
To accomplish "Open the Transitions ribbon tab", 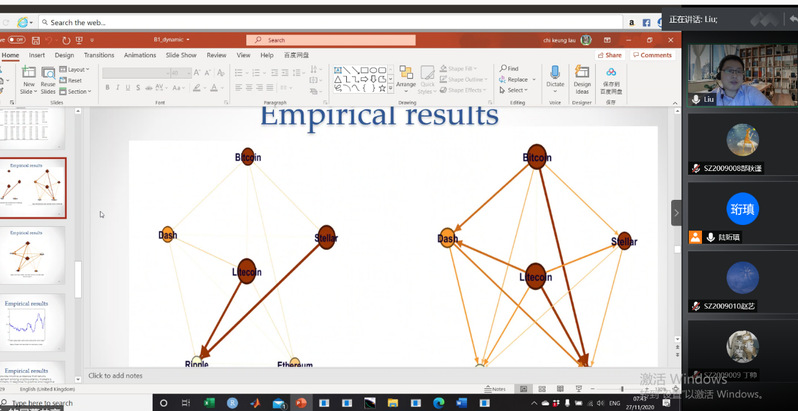I will [99, 55].
